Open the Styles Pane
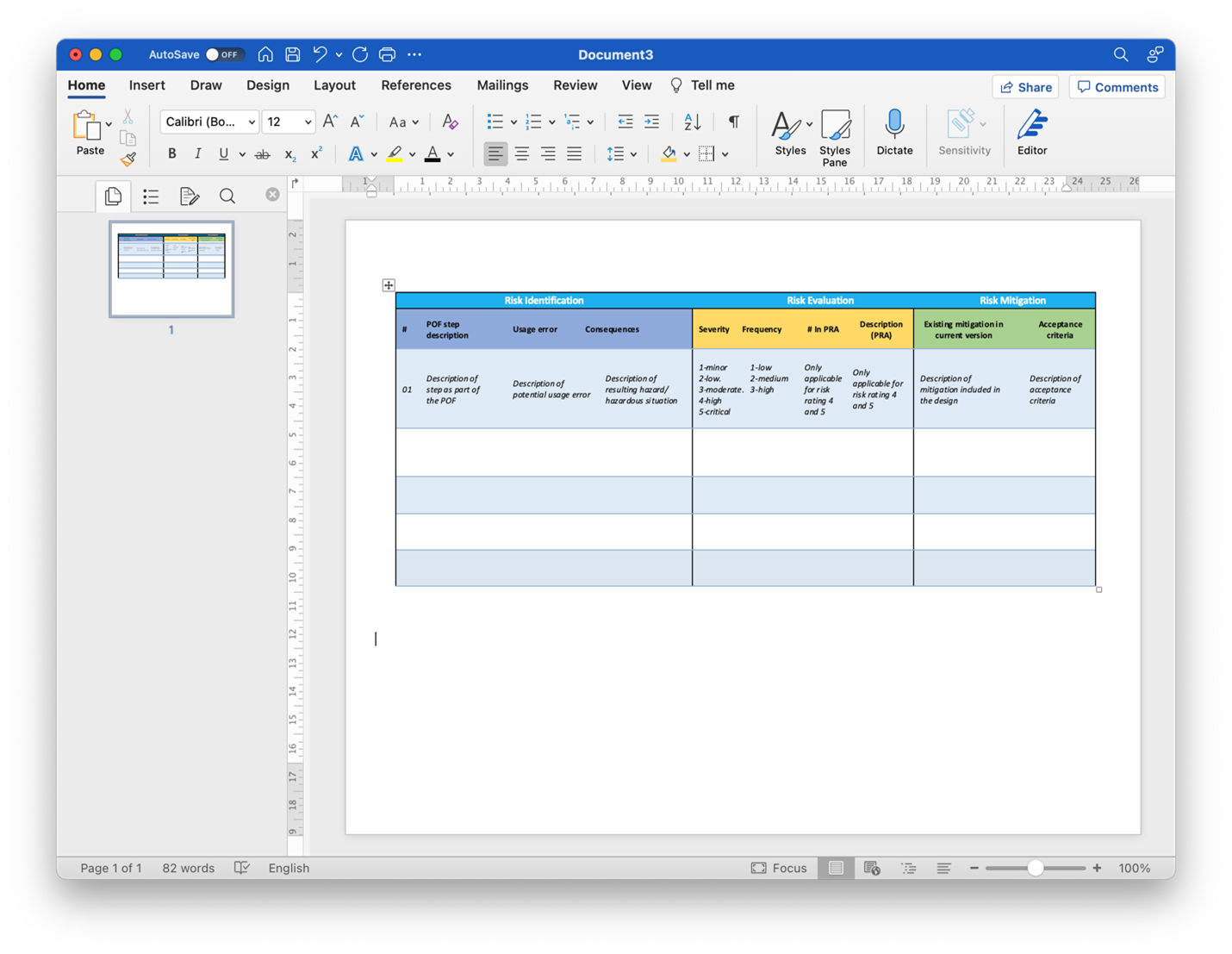Viewport: 1232px width, 954px height. [835, 138]
